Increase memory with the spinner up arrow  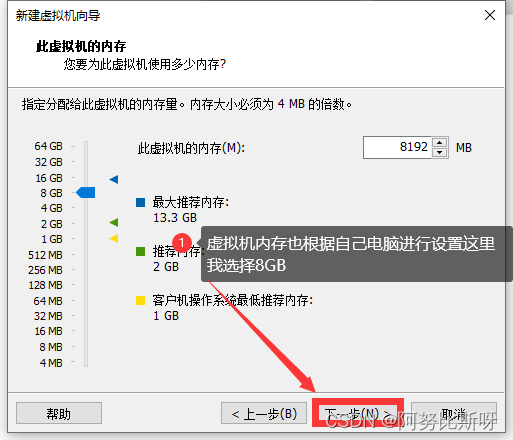[440, 143]
